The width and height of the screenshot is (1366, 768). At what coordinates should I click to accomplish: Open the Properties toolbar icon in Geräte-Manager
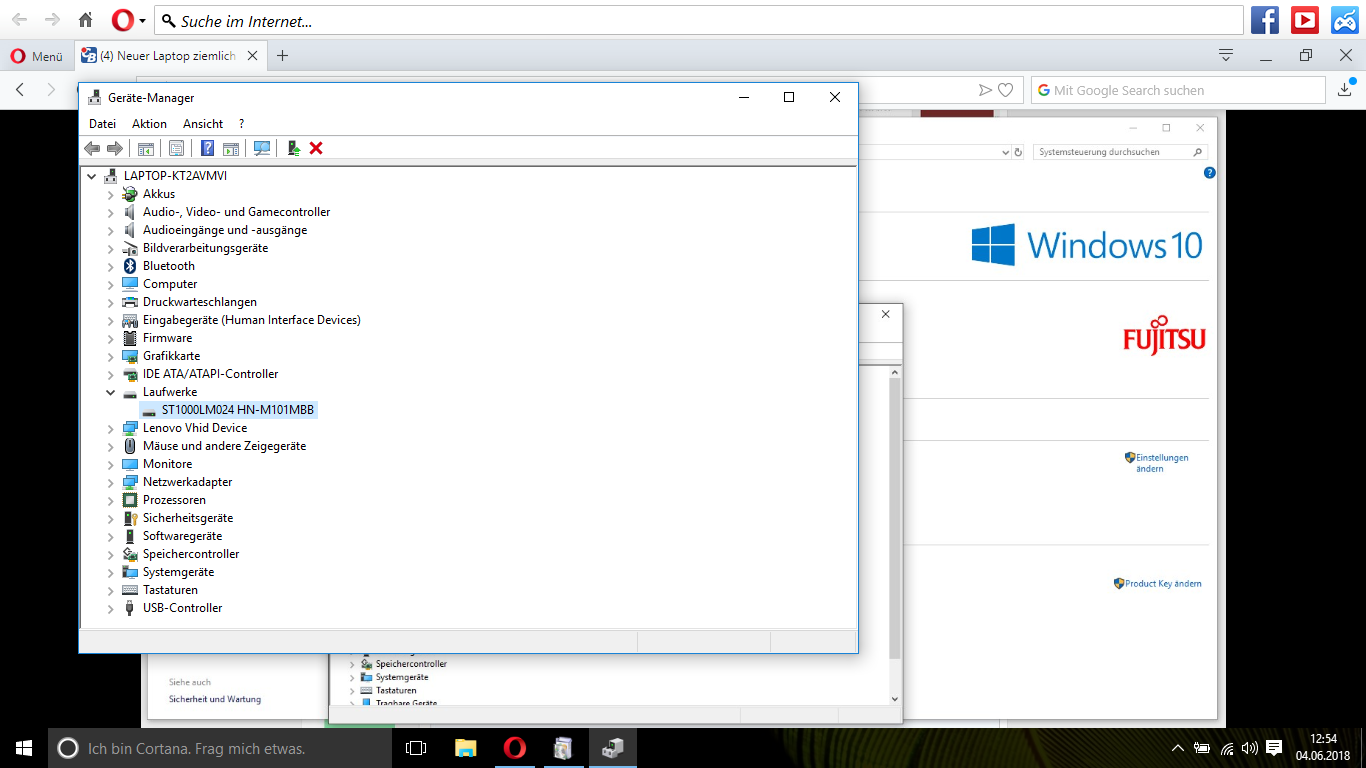pos(176,148)
